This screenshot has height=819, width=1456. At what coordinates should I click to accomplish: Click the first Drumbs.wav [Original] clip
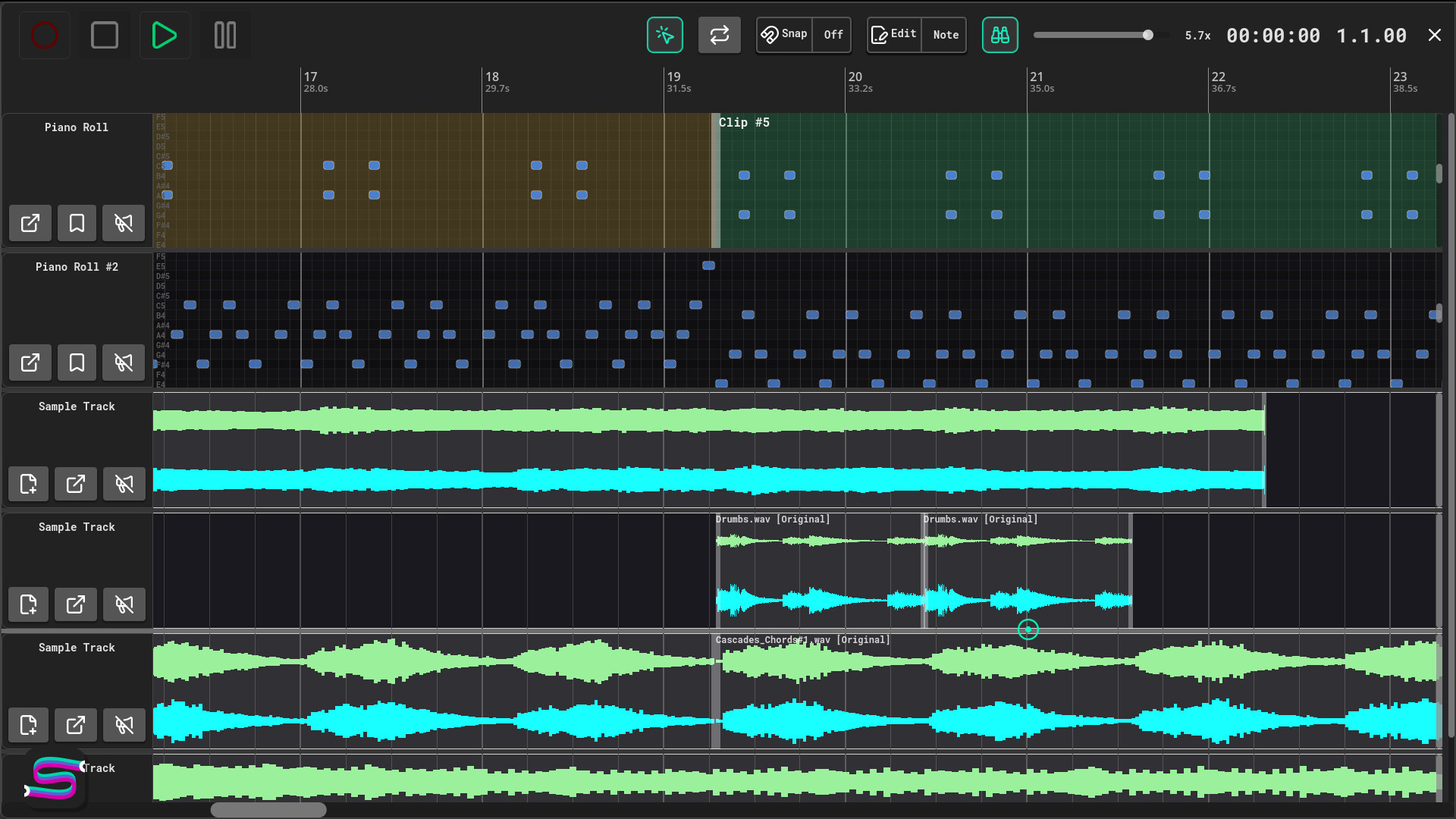pyautogui.click(x=820, y=570)
